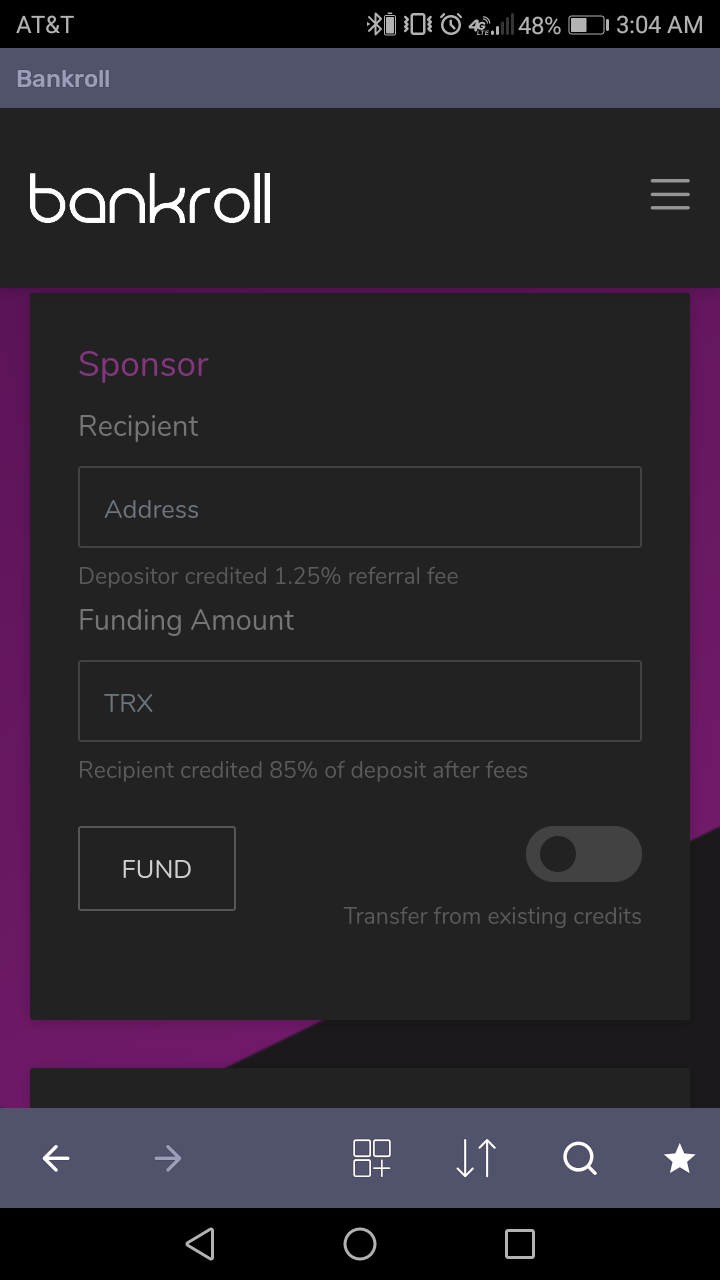Focus the recipient Address field

coord(360,507)
